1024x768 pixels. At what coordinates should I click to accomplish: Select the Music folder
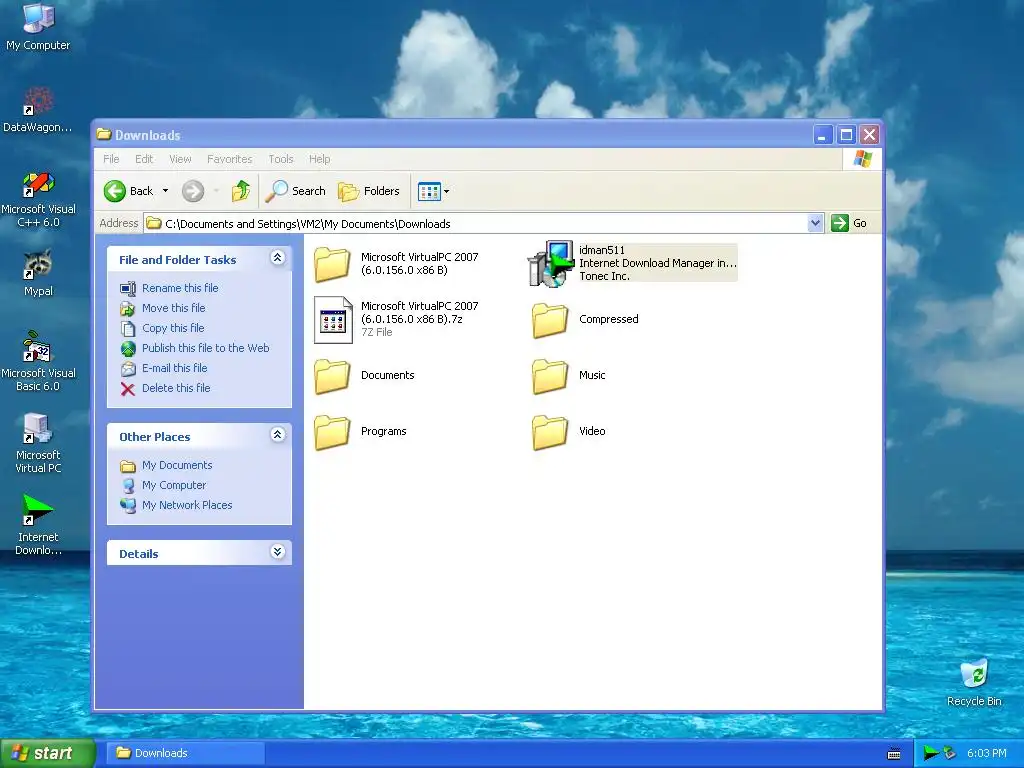pyautogui.click(x=568, y=376)
